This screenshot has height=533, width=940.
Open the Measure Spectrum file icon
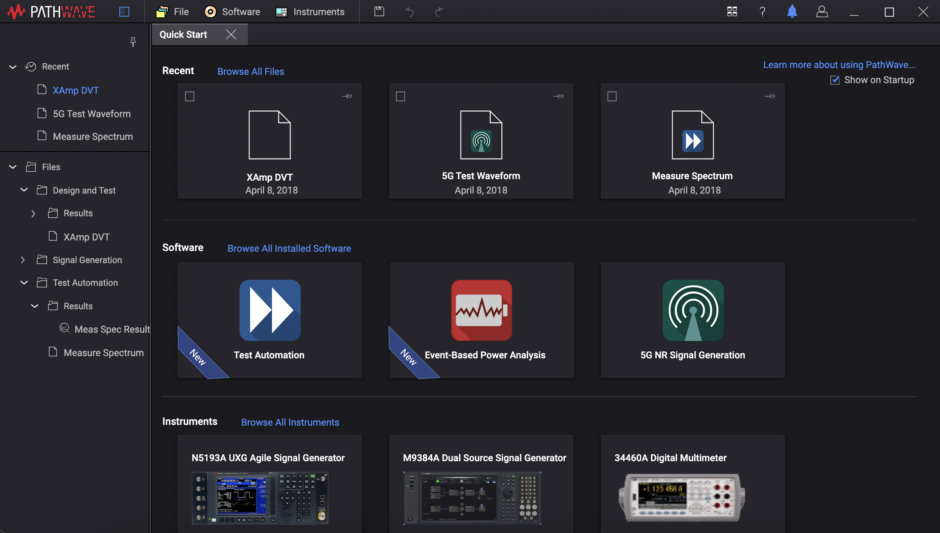[x=692, y=134]
